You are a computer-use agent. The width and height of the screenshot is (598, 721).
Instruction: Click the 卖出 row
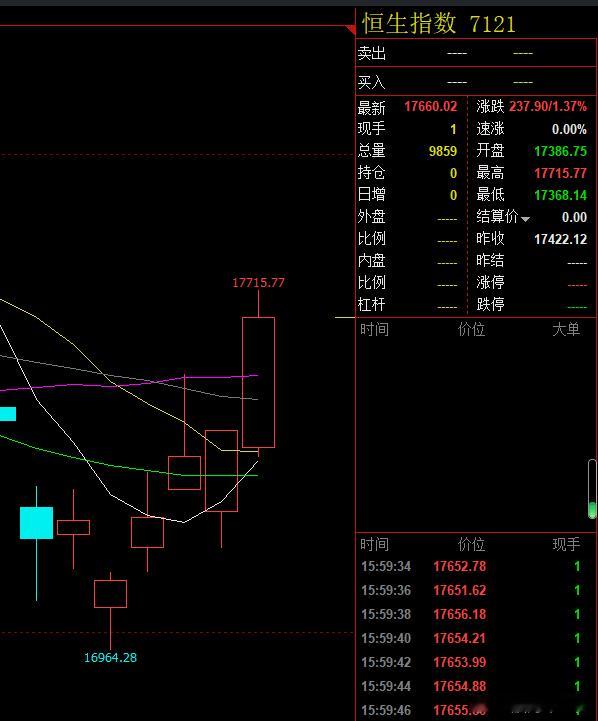click(x=476, y=53)
